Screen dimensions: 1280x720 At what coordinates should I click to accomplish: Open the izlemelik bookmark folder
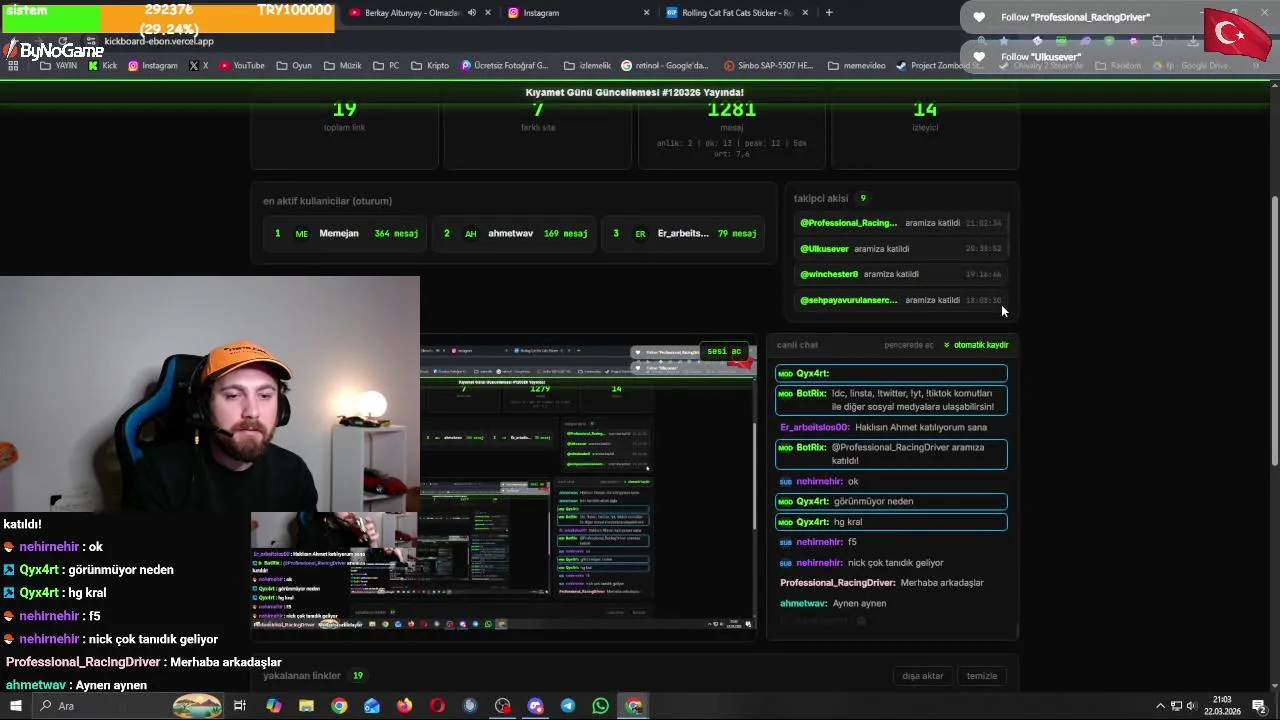point(587,66)
